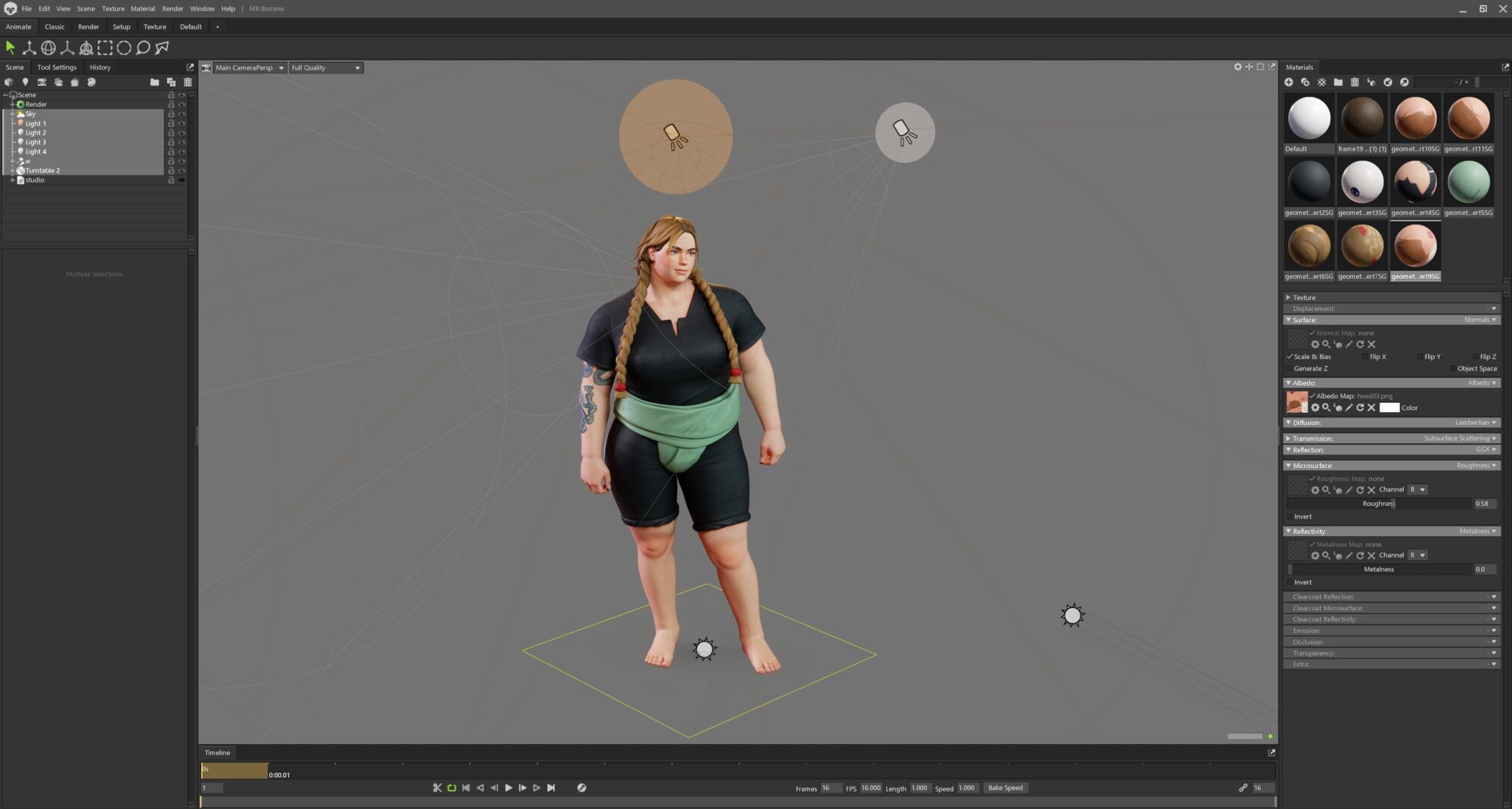Click the Bake Speed button
The image size is (1512, 809).
(1005, 788)
